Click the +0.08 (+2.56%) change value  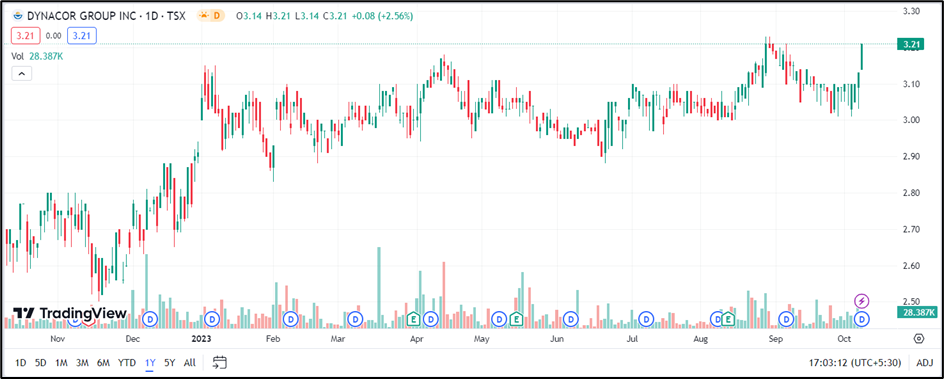pos(383,17)
